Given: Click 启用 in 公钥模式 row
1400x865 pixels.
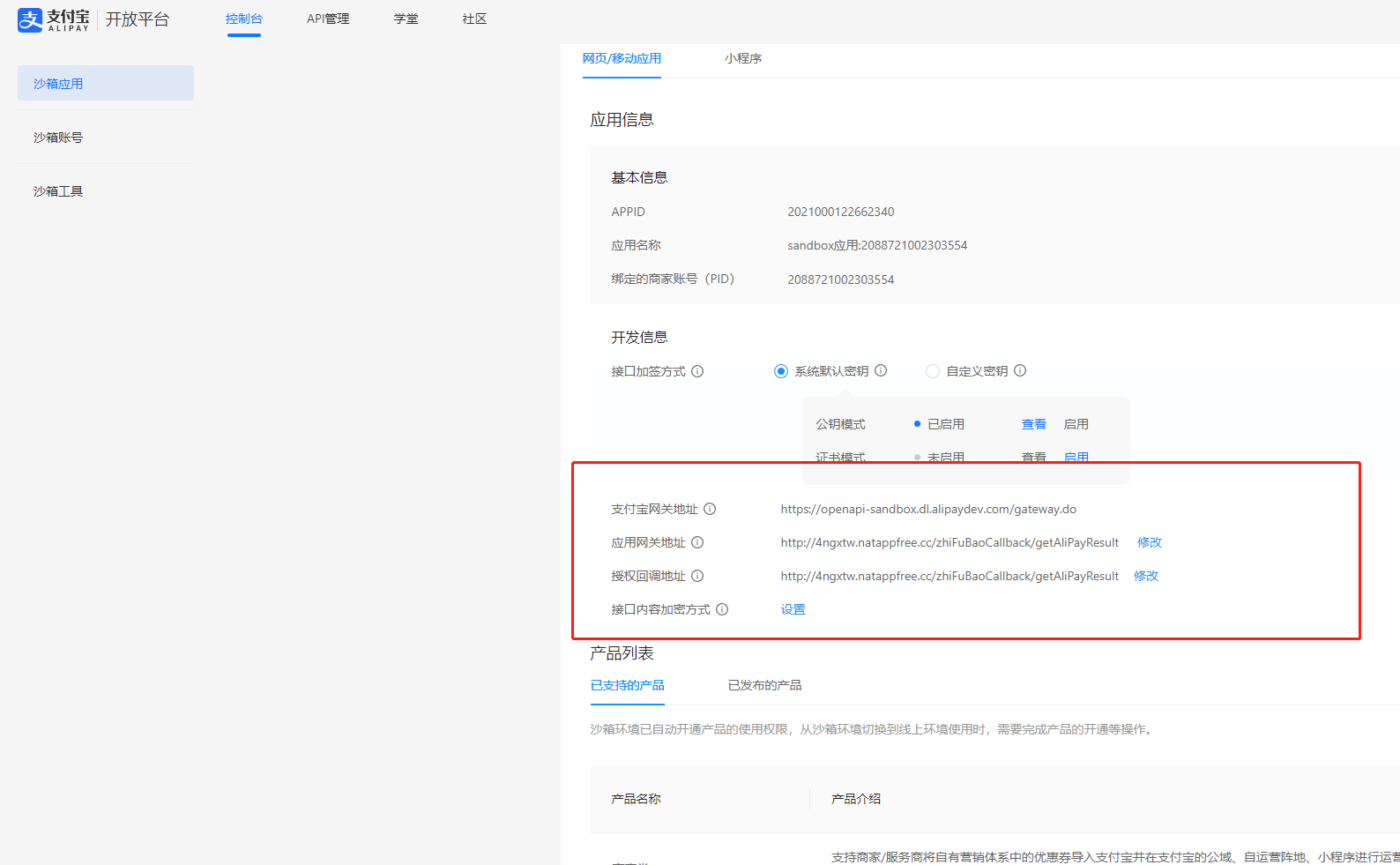Looking at the screenshot, I should pyautogui.click(x=1076, y=424).
